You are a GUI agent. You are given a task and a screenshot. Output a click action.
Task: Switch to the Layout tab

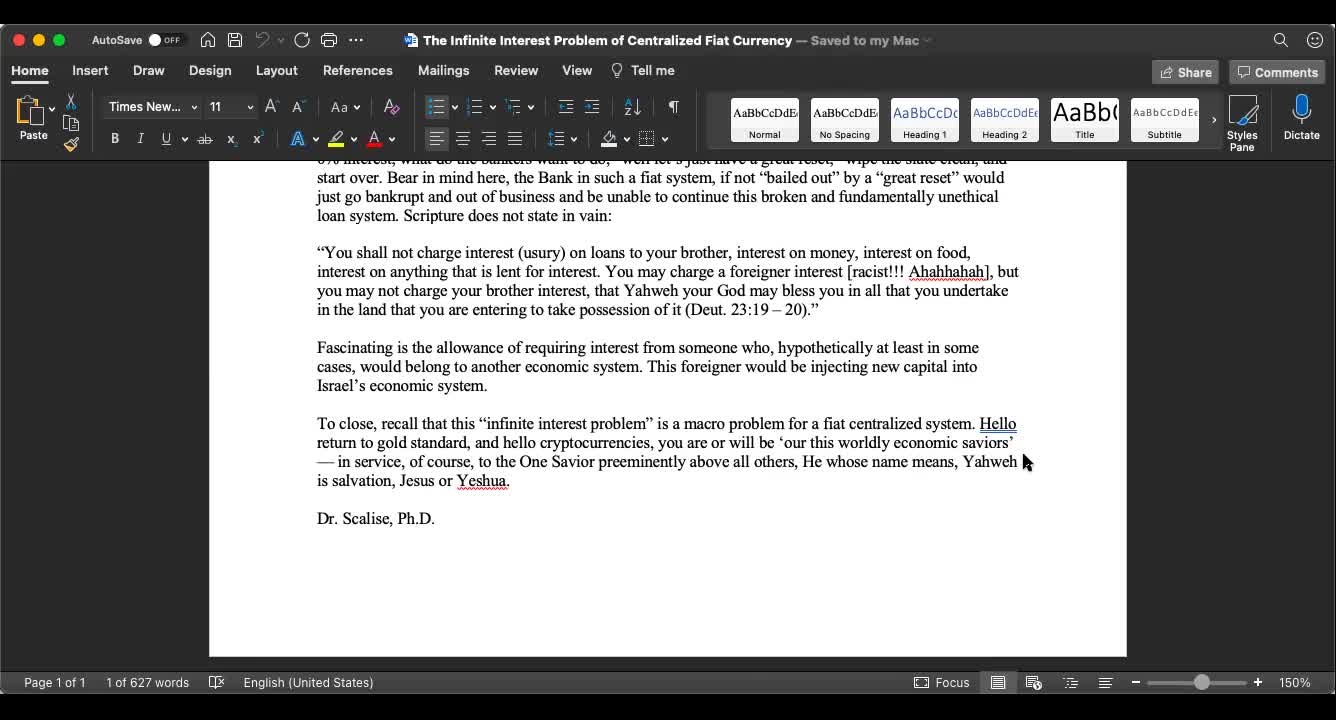click(x=277, y=70)
